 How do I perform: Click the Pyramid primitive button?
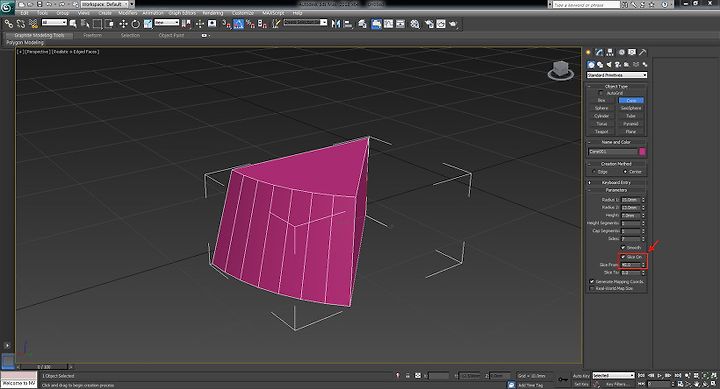pyautogui.click(x=631, y=124)
